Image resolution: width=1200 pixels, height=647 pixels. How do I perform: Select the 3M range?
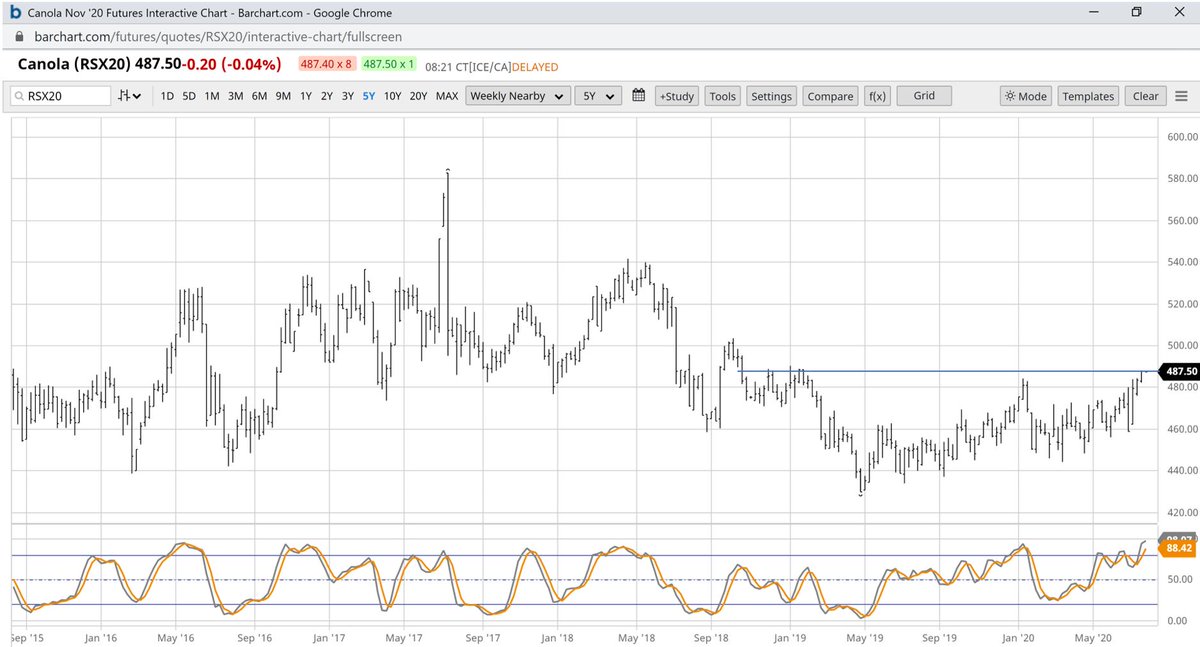point(235,96)
